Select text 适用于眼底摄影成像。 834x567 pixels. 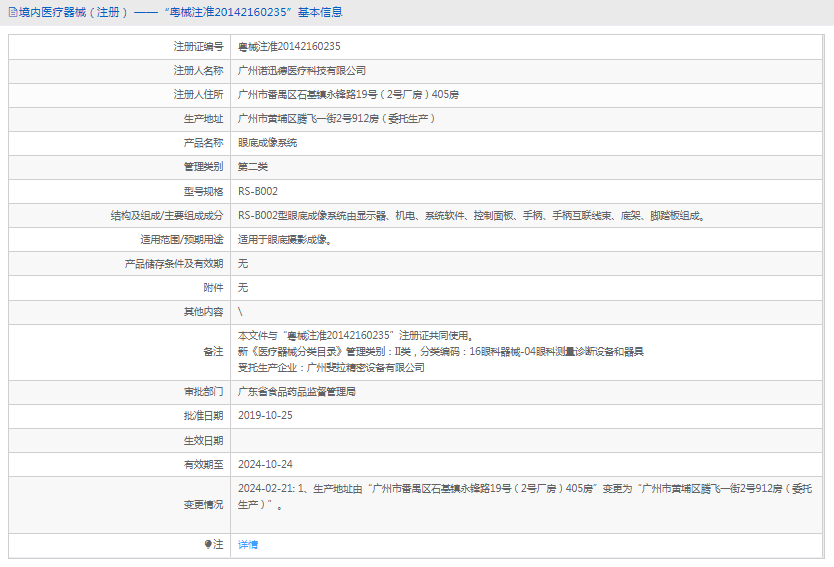tap(286, 239)
